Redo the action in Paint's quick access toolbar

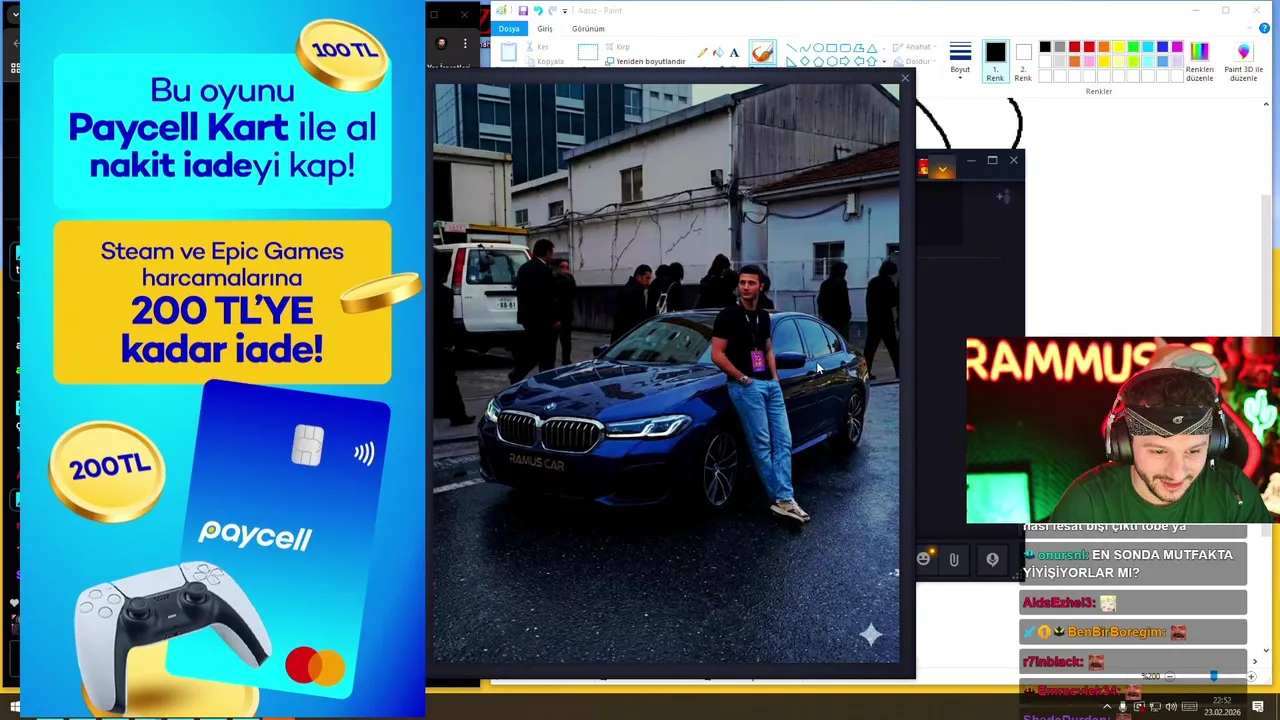[x=552, y=10]
